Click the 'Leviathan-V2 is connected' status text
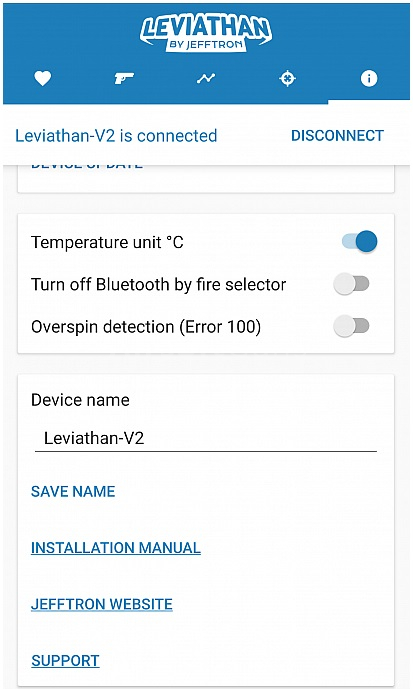Screen dimensions: 413x689 (x=116, y=136)
